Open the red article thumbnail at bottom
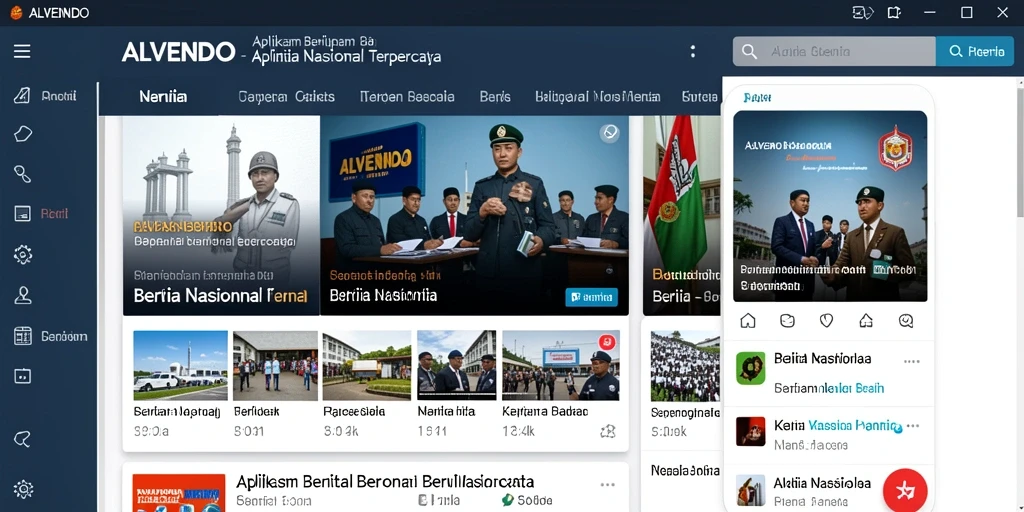The image size is (1024, 512). pyautogui.click(x=179, y=493)
